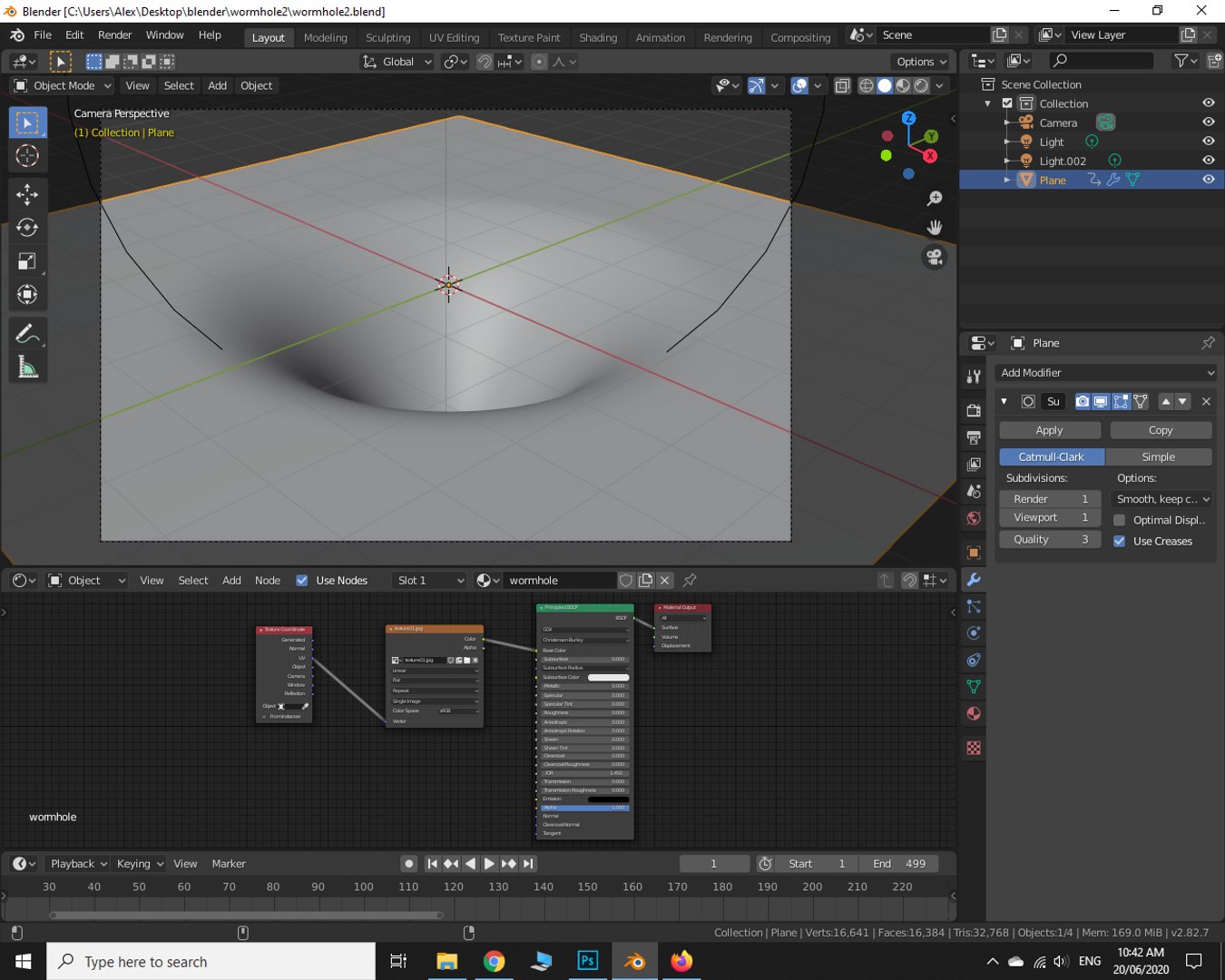The image size is (1225, 980).
Task: Toggle modifier show in render camera icon
Action: [1082, 402]
